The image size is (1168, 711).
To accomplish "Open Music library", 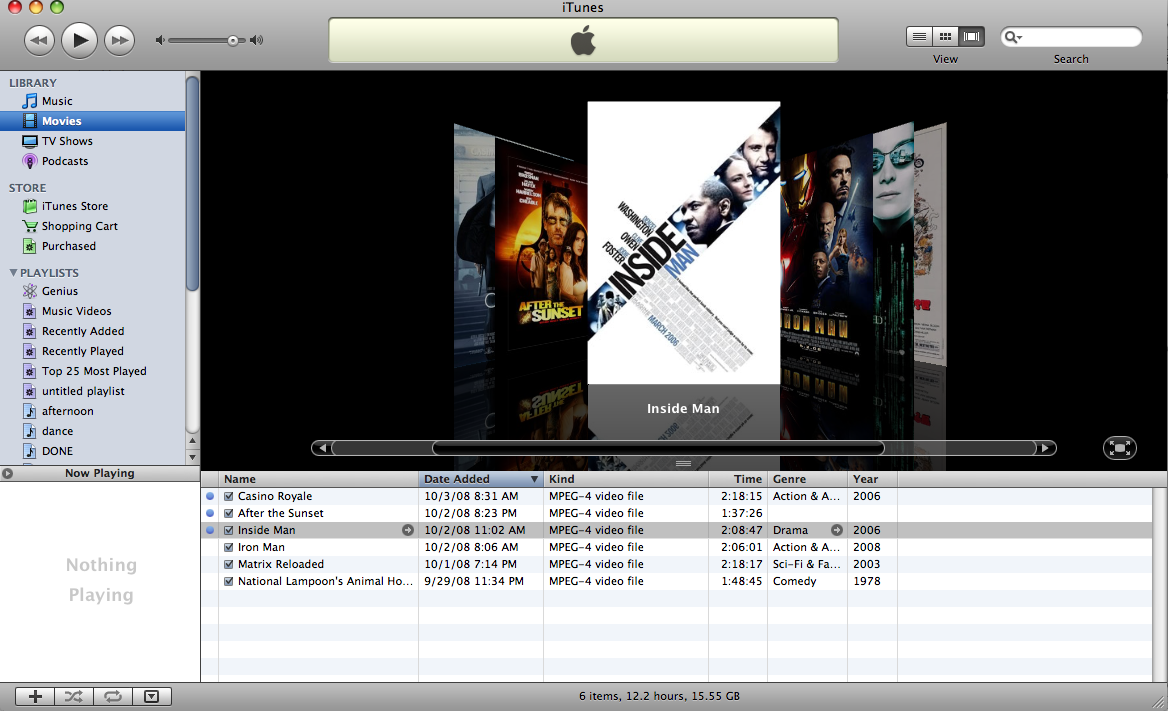I will (57, 101).
